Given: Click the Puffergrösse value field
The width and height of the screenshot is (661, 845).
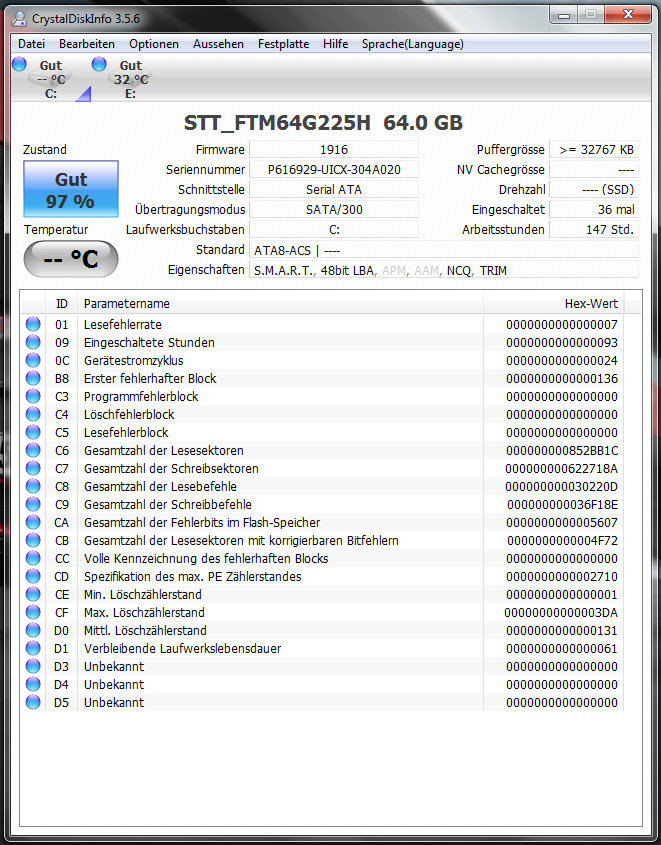Looking at the screenshot, I should point(594,149).
